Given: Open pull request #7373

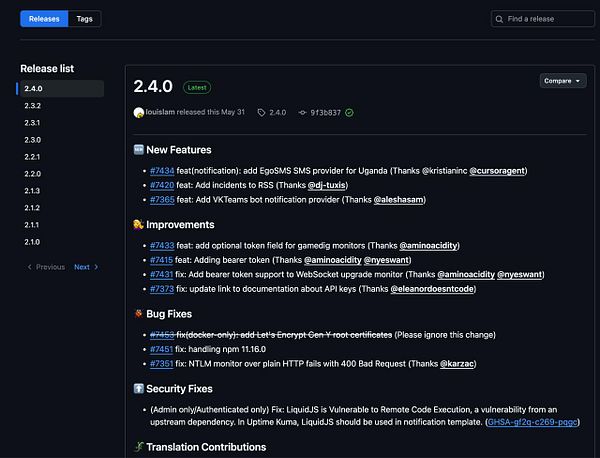Looking at the screenshot, I should [162, 289].
